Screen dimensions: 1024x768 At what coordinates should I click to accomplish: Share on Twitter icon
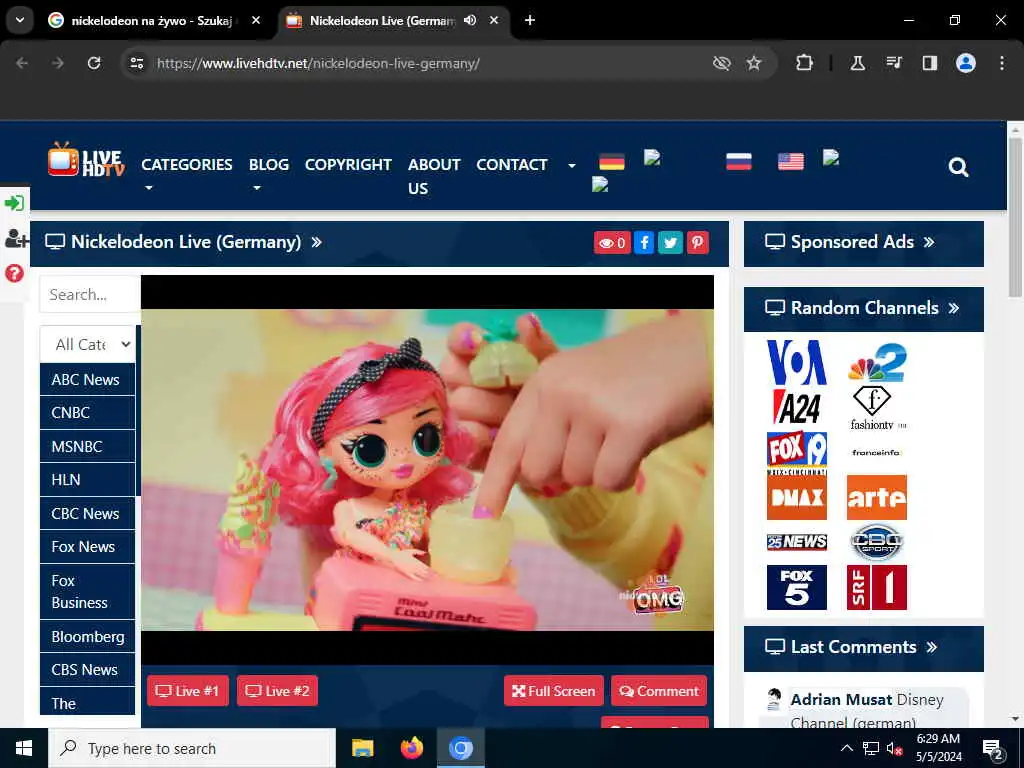pyautogui.click(x=670, y=243)
